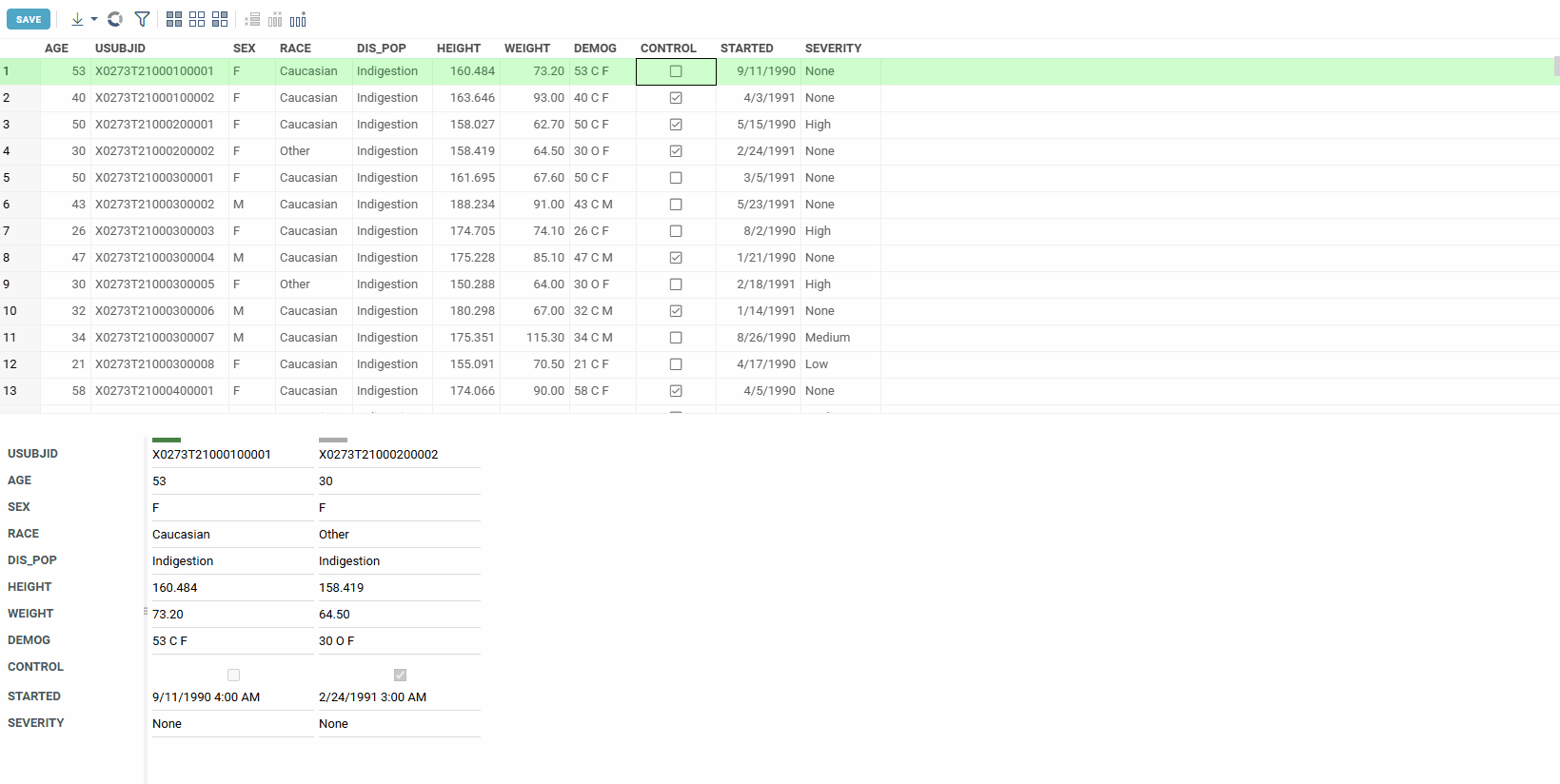
Task: Click the deselect-all grid icon
Action: [x=197, y=19]
